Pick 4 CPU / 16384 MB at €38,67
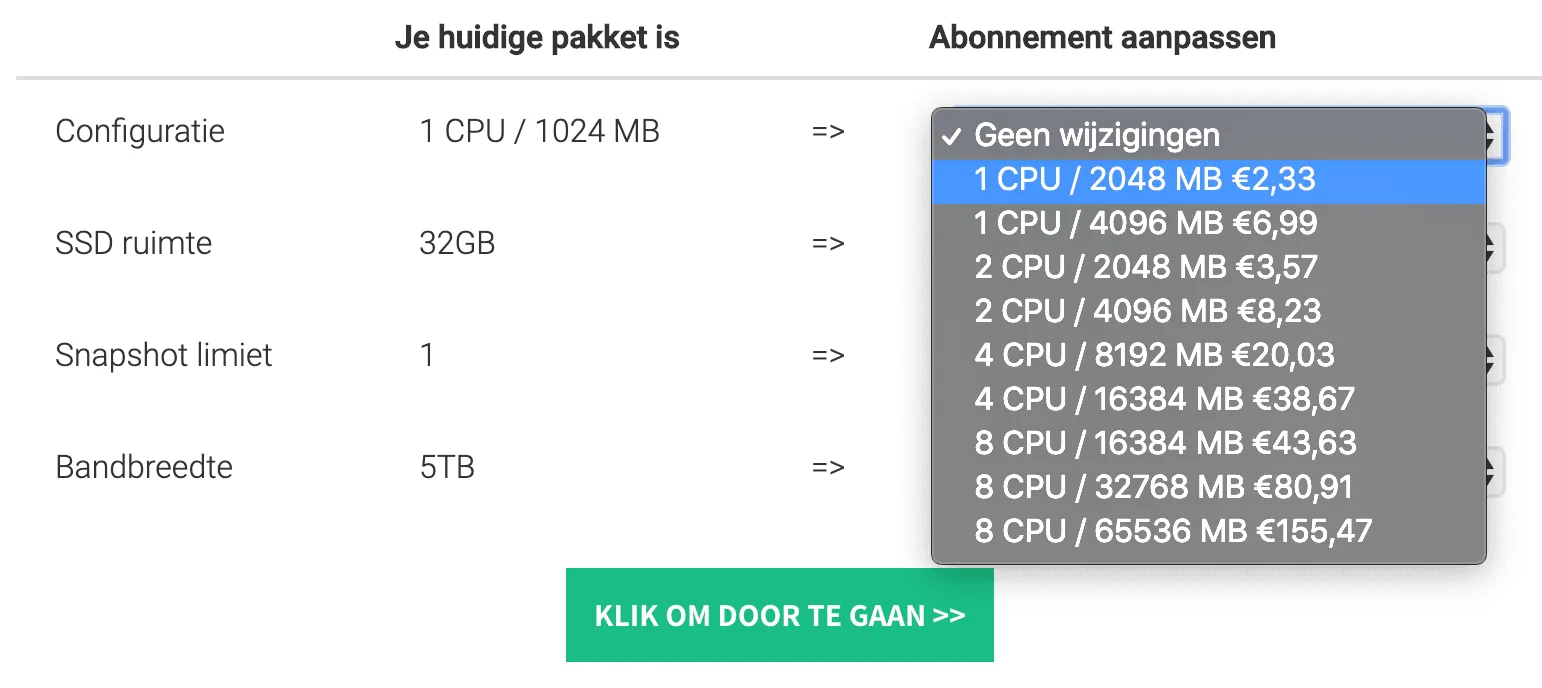 [1164, 399]
